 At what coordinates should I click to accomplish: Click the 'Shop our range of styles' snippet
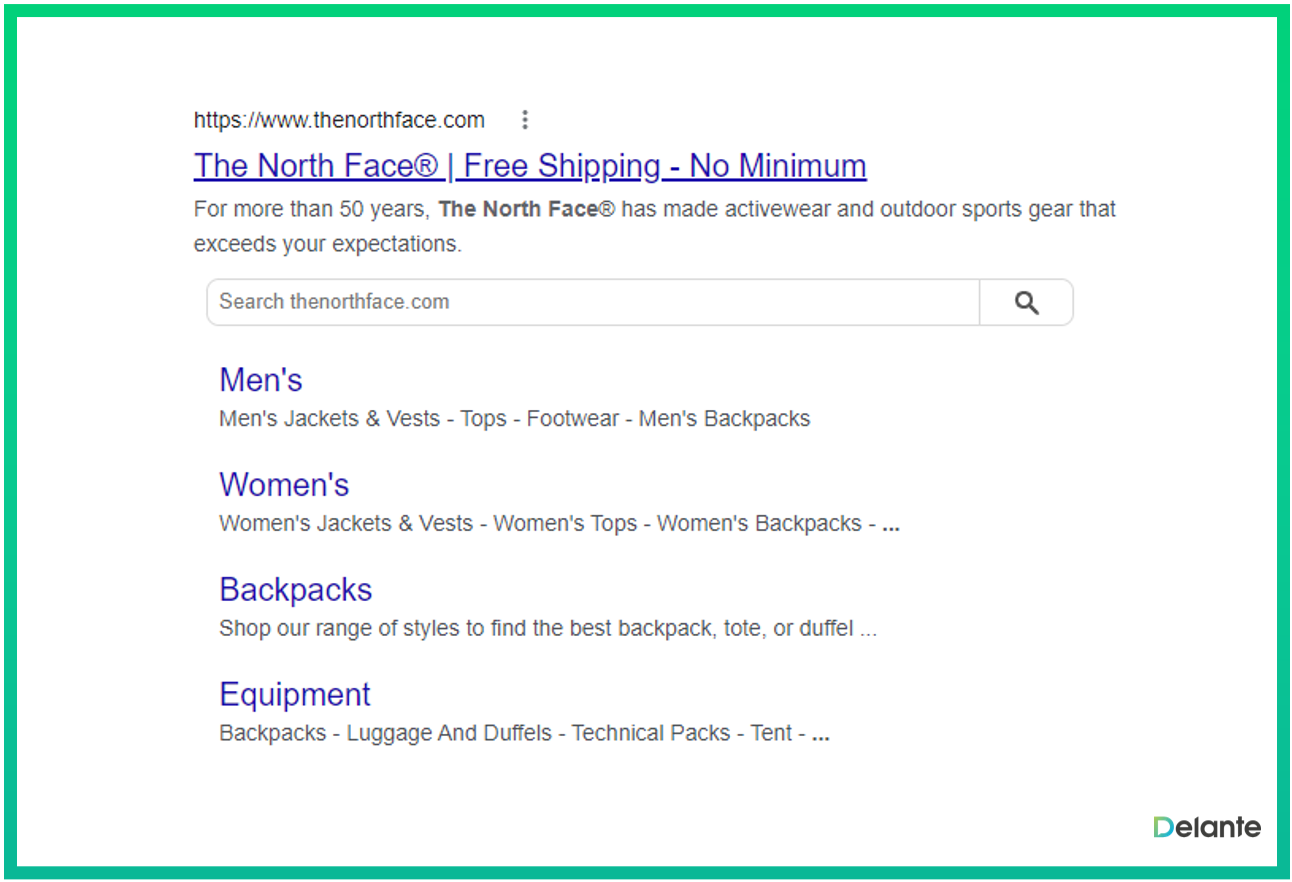pyautogui.click(x=548, y=629)
